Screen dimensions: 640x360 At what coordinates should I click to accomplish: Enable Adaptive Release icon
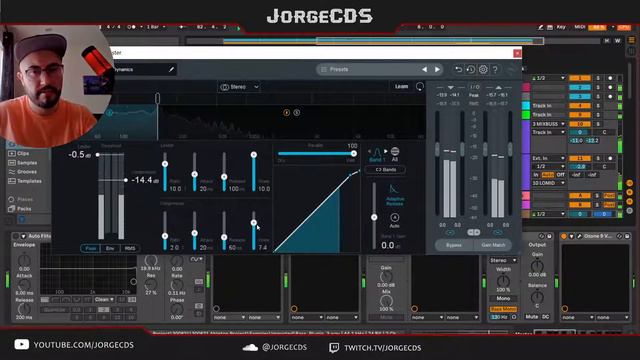click(x=394, y=195)
